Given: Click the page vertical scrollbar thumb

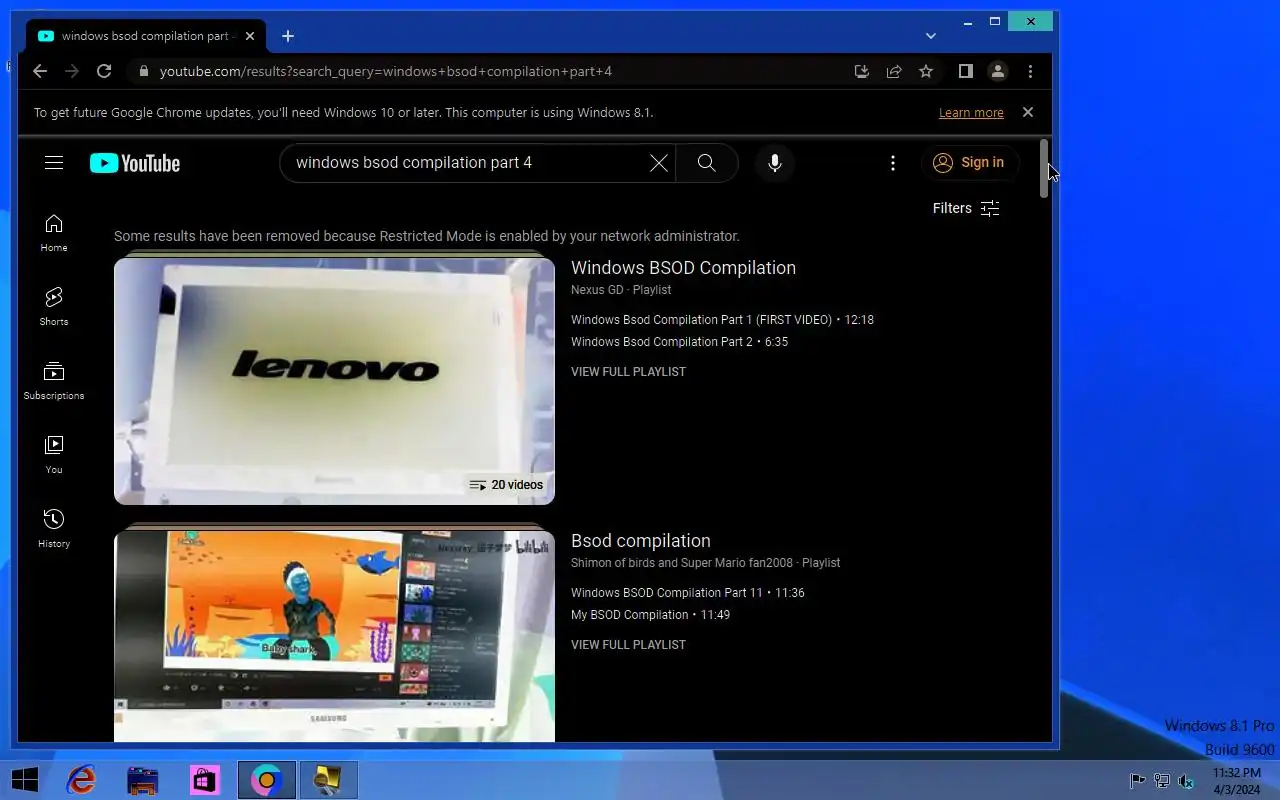Looking at the screenshot, I should coord(1045,168).
